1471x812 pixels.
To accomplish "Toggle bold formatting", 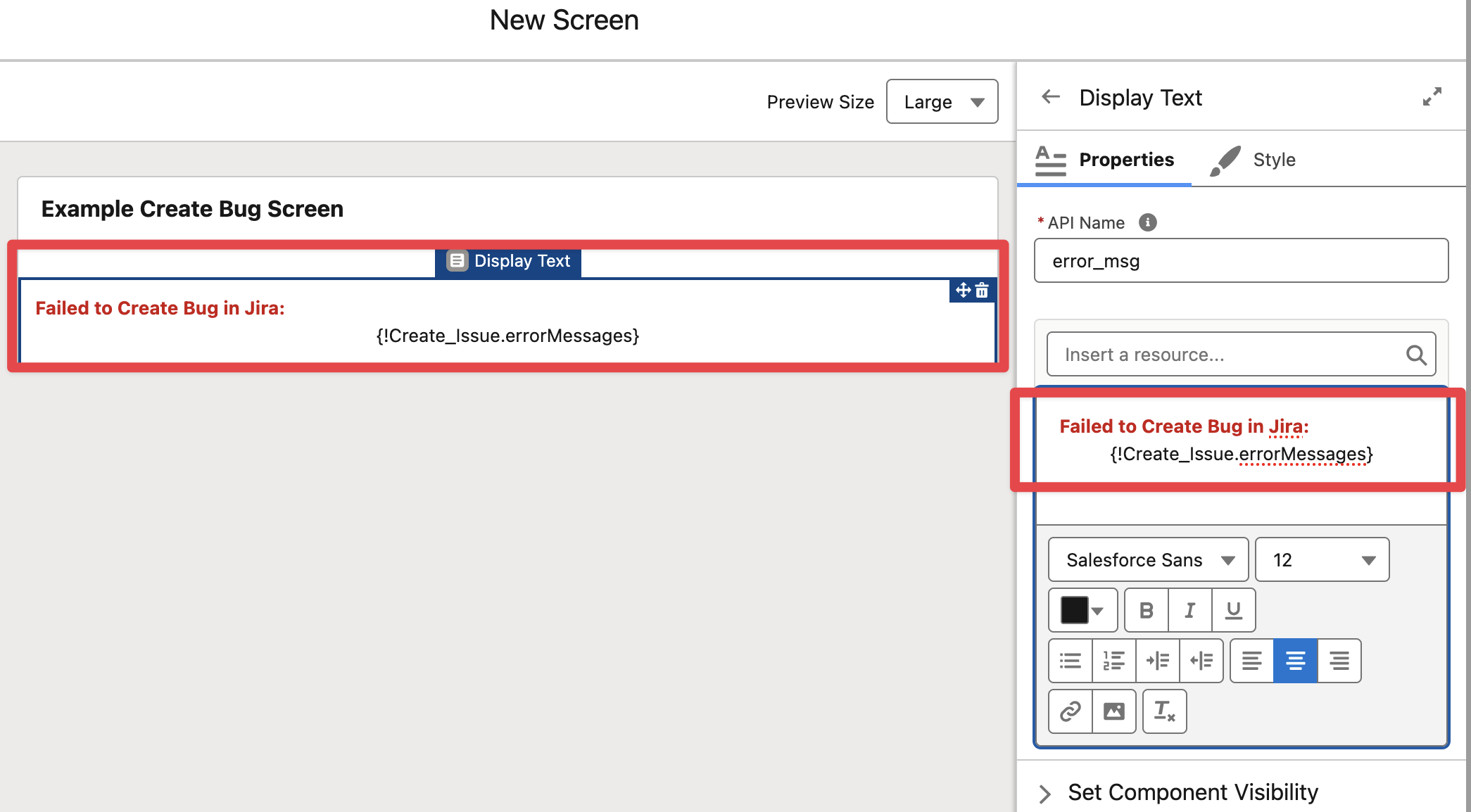I will (1146, 610).
